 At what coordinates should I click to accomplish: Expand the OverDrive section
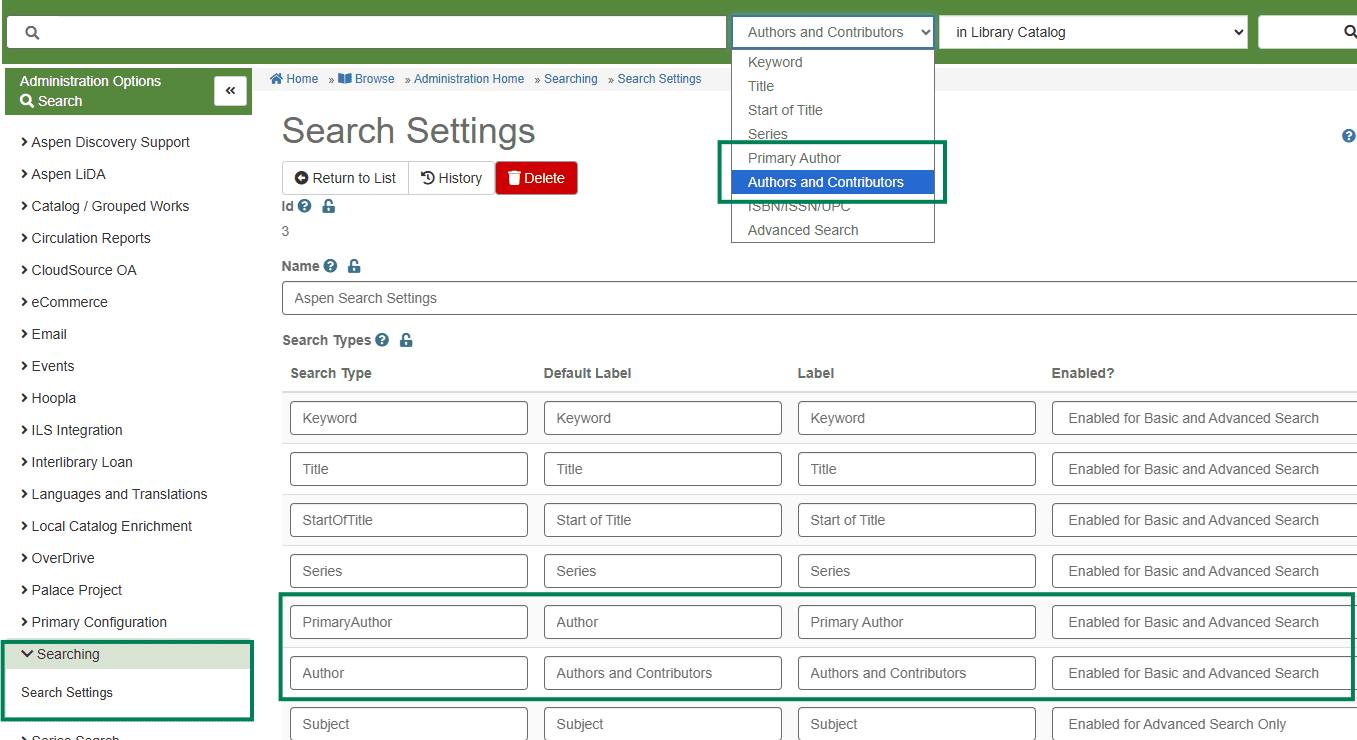point(57,558)
